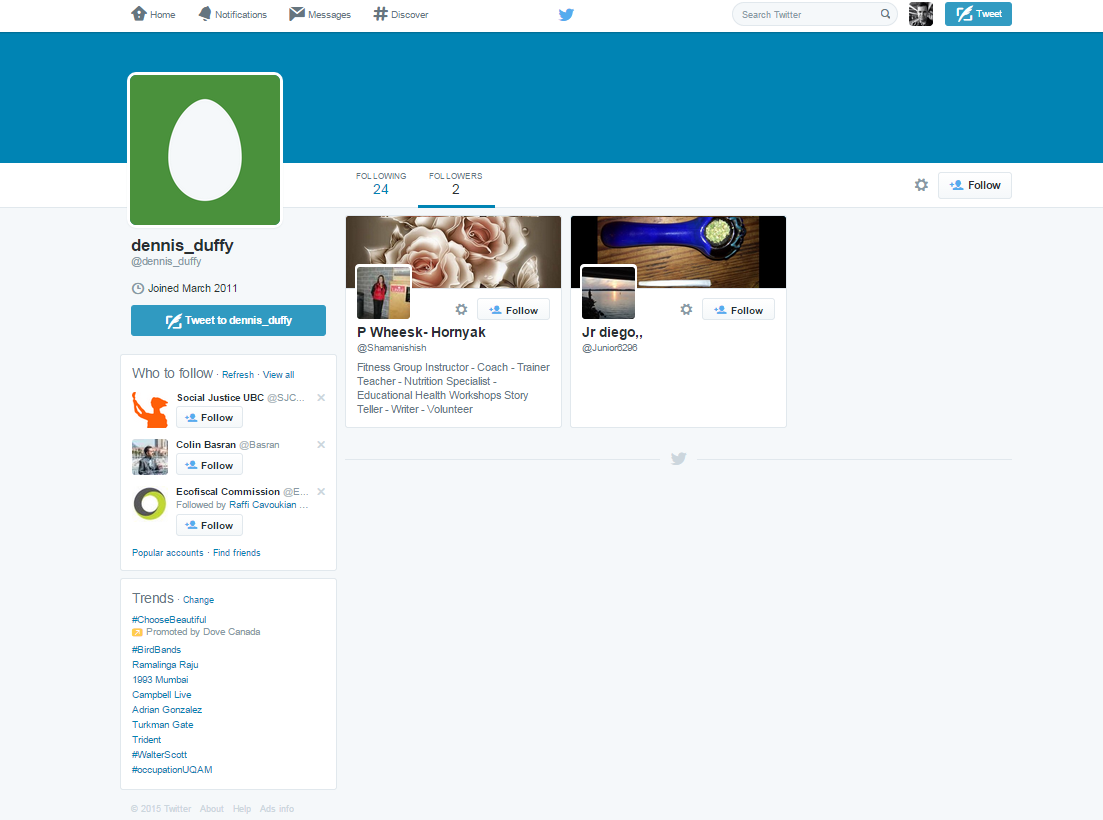Open gear dropdown on dennis_duffy profile
1103x820 pixels.
click(x=921, y=185)
